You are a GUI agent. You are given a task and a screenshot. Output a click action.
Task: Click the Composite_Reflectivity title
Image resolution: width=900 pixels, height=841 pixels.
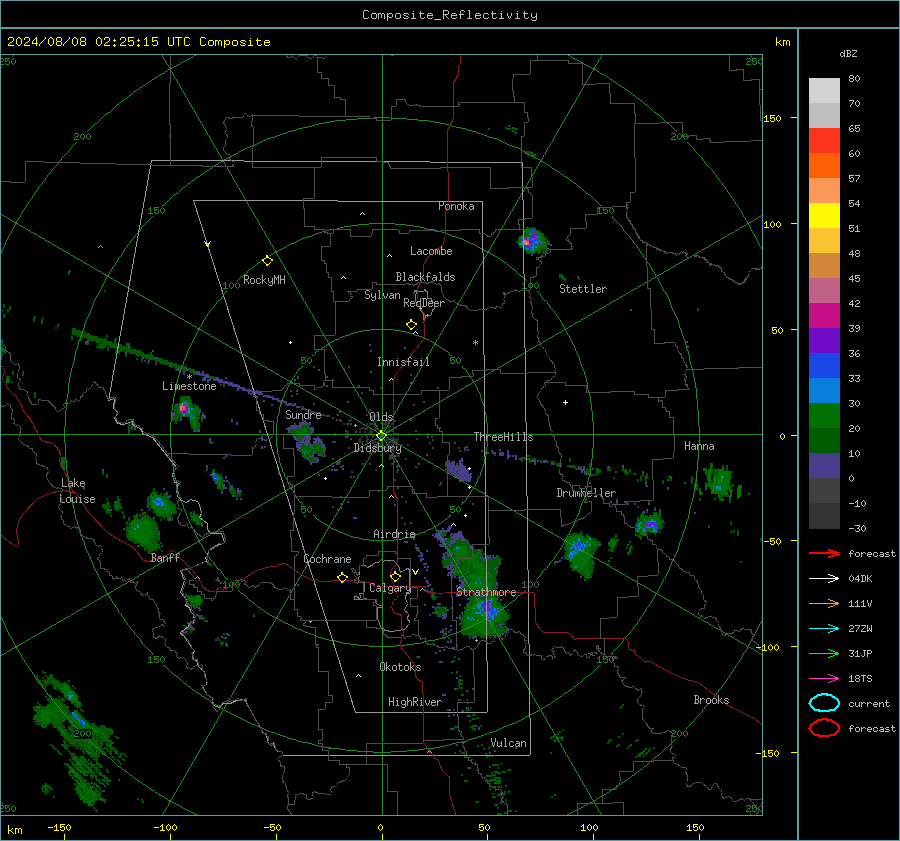[450, 15]
